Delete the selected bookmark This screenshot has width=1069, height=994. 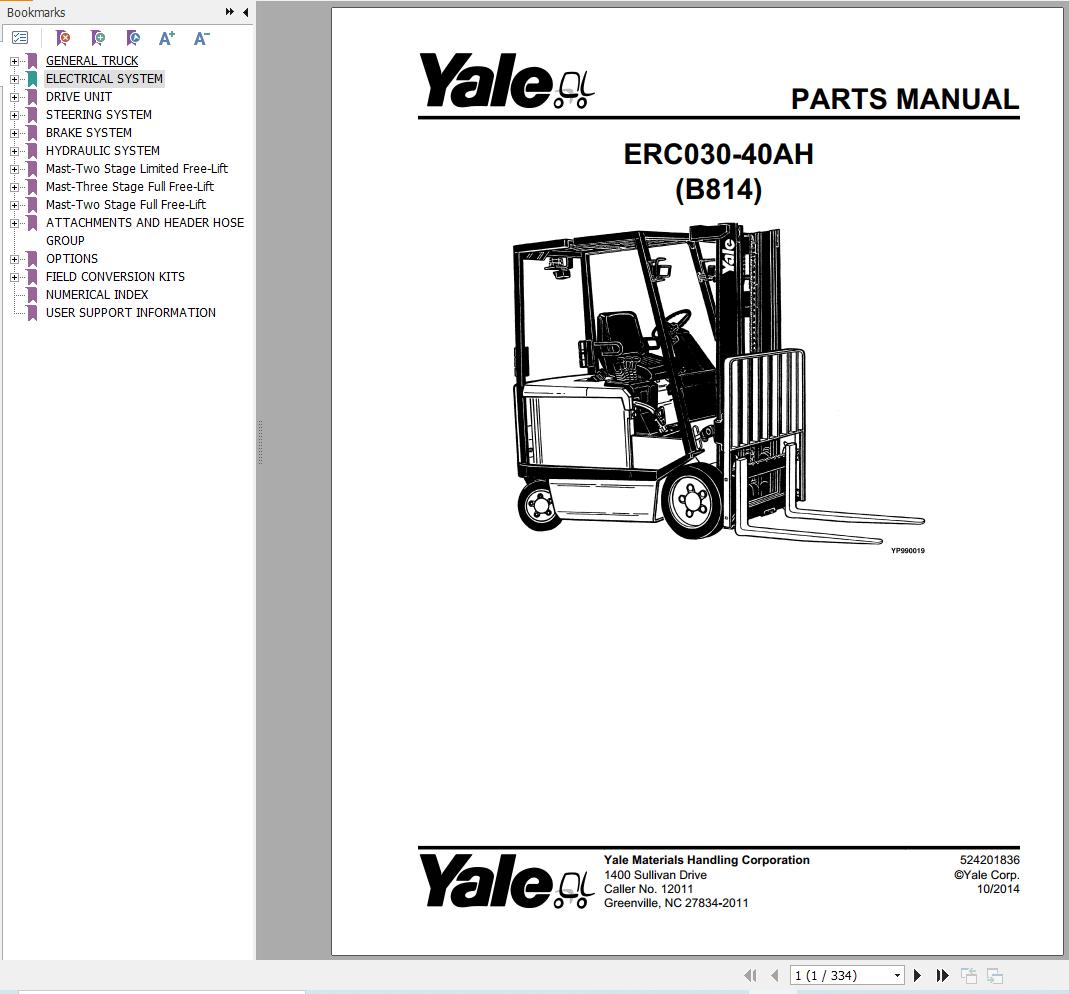[x=63, y=37]
